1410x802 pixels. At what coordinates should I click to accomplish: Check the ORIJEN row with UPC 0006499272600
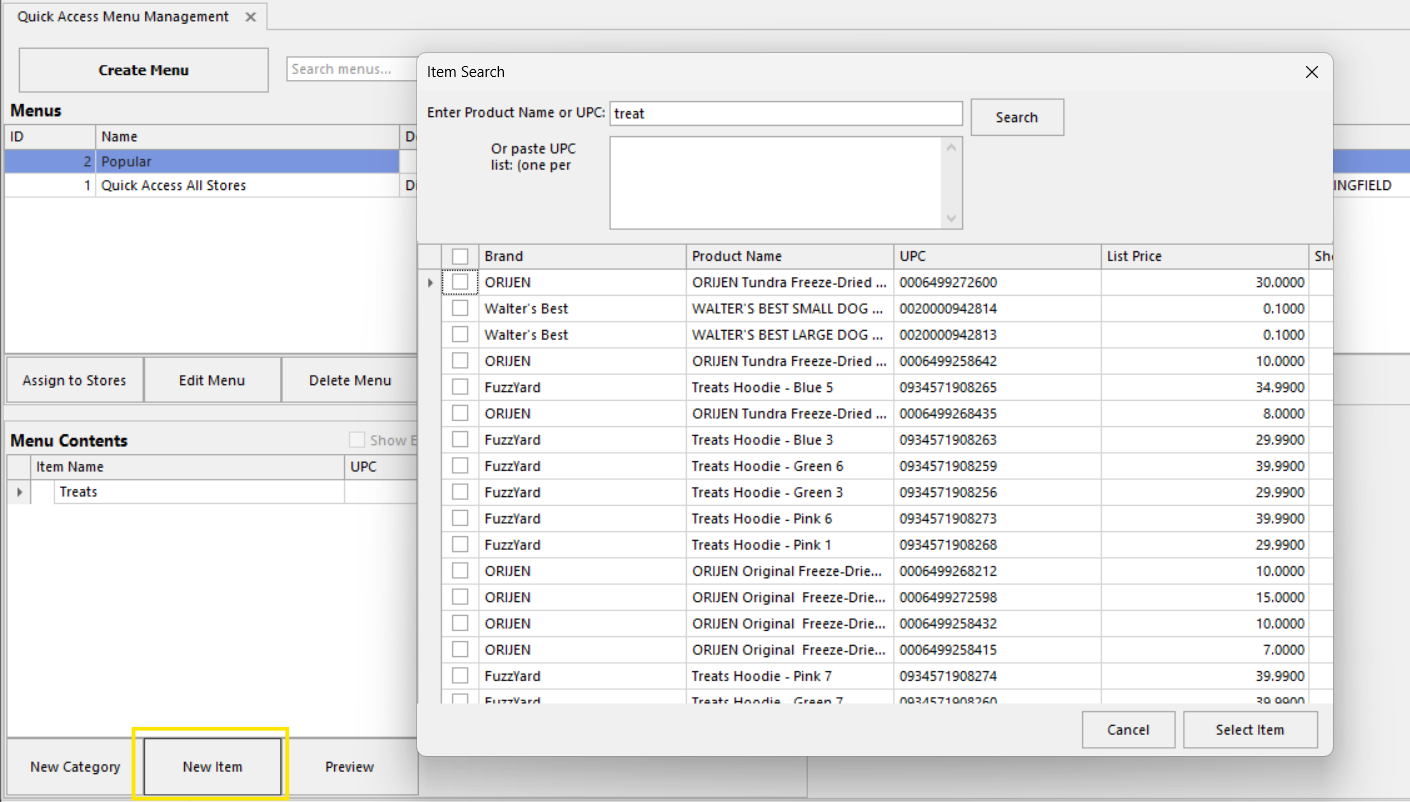[460, 283]
